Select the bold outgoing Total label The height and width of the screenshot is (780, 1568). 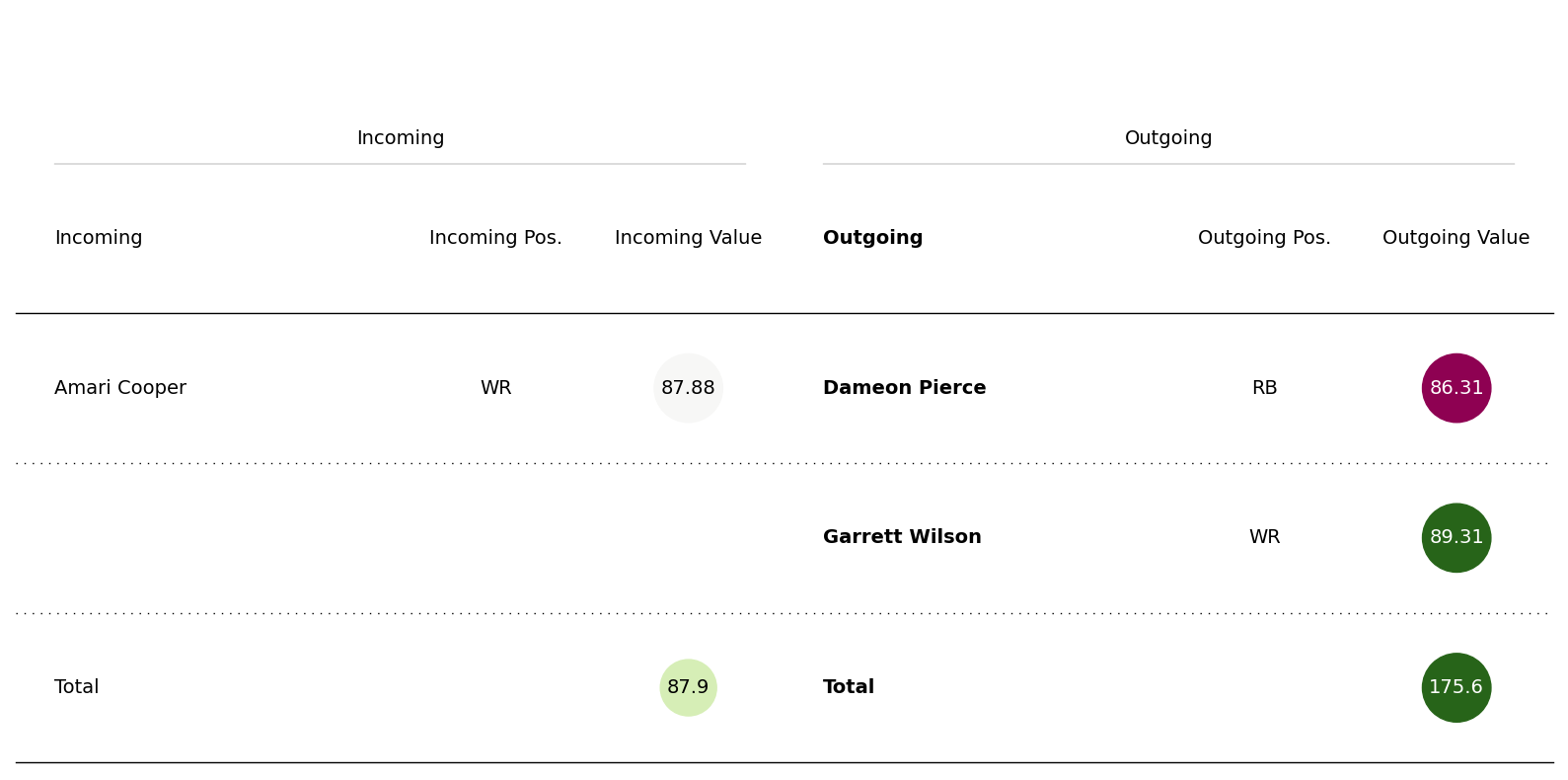(849, 687)
